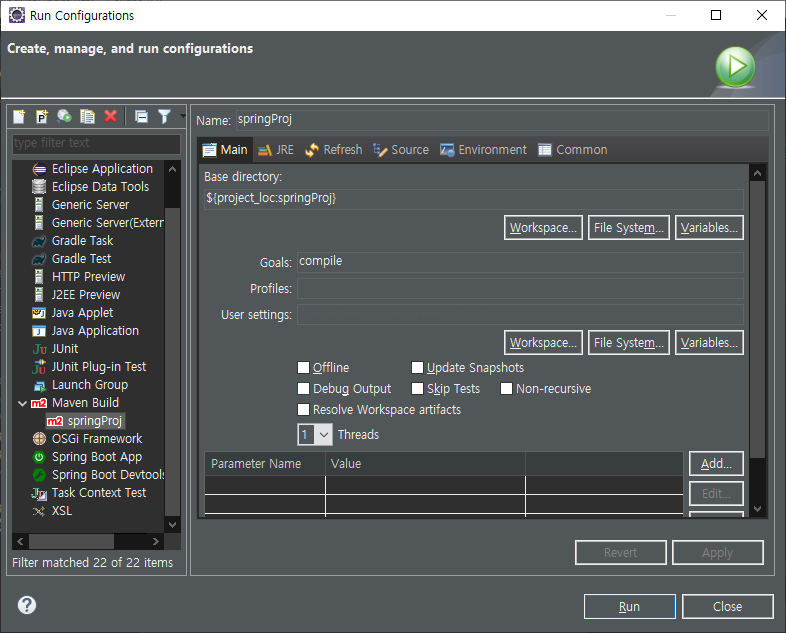Click New prototype configuration icon

point(42,117)
